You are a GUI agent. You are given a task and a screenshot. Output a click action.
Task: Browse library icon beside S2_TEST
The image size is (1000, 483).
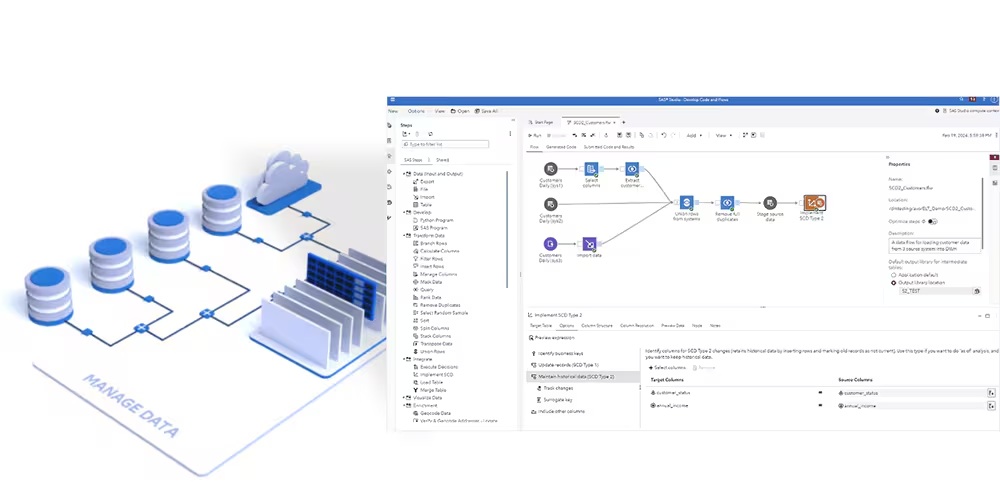click(x=976, y=291)
